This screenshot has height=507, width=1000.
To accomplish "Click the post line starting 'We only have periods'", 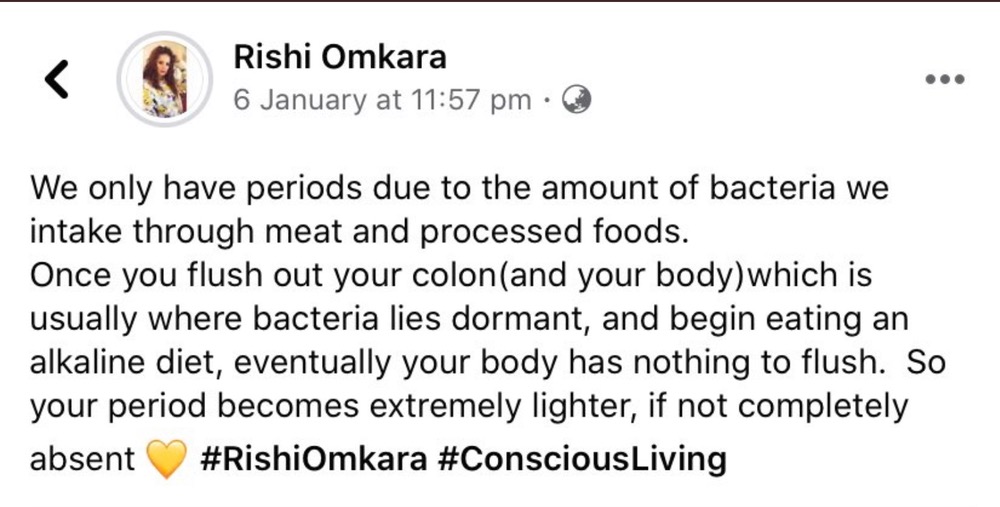I will click(x=459, y=189).
